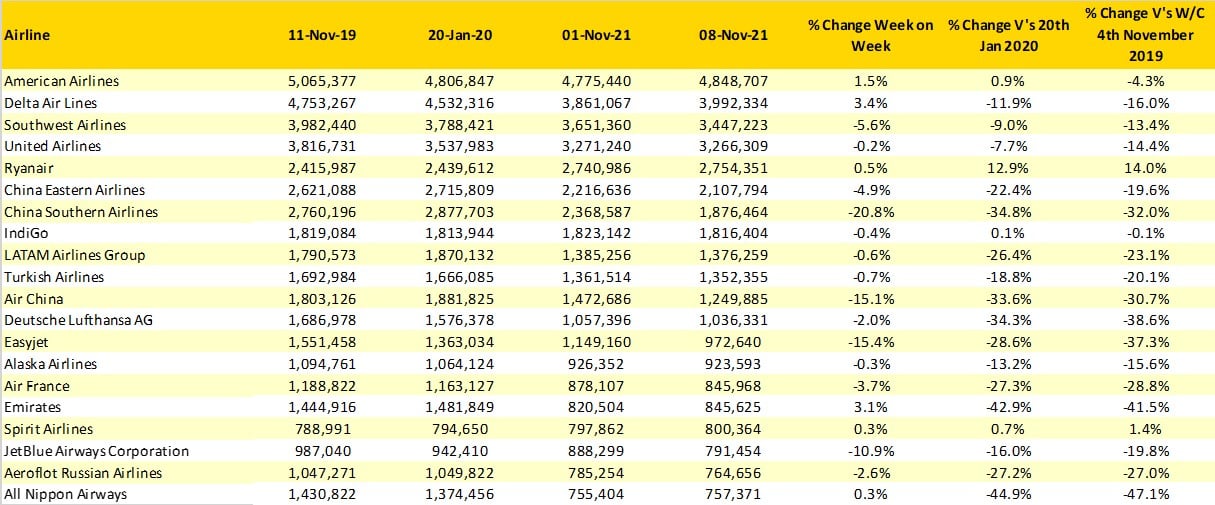Click the All Nippon Airways cell
The width and height of the screenshot is (1215, 505).
(66, 494)
